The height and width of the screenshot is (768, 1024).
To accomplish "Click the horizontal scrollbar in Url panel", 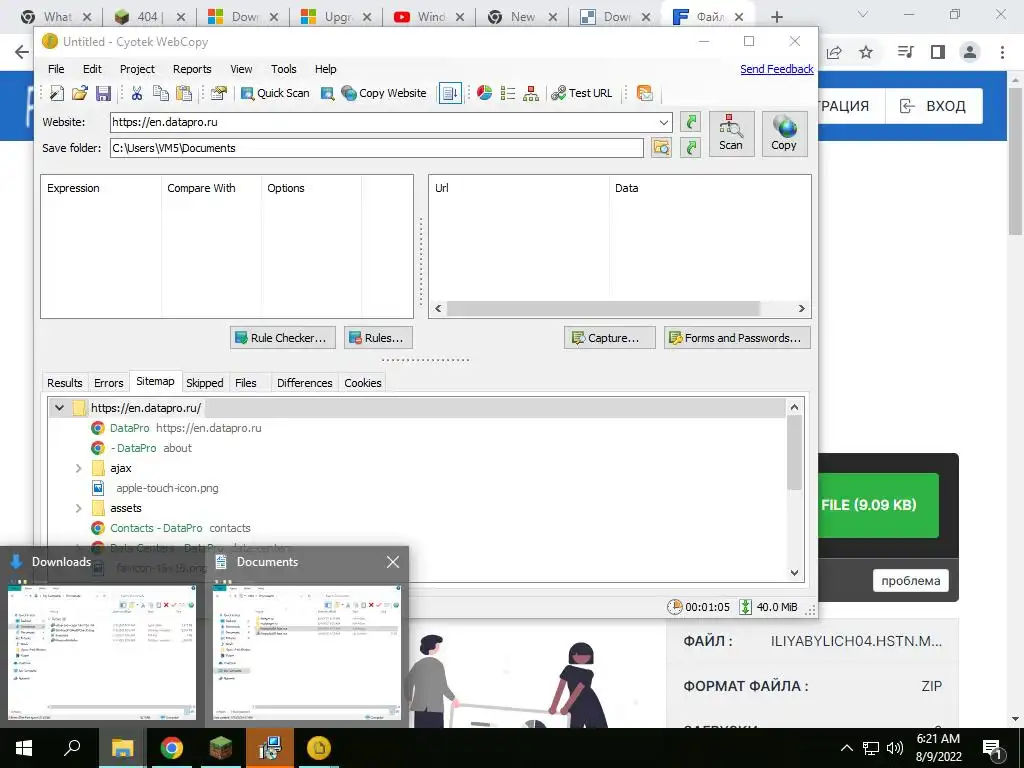I will pyautogui.click(x=603, y=308).
